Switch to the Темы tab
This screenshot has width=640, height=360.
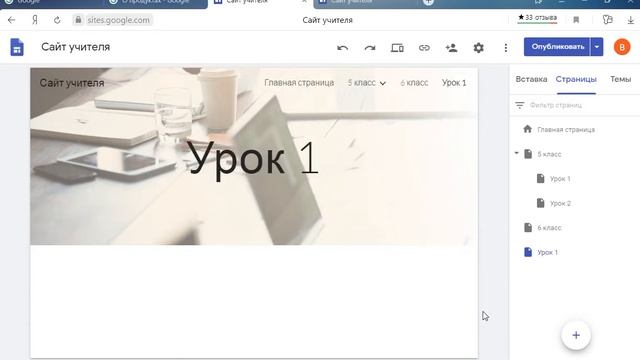[x=620, y=79]
